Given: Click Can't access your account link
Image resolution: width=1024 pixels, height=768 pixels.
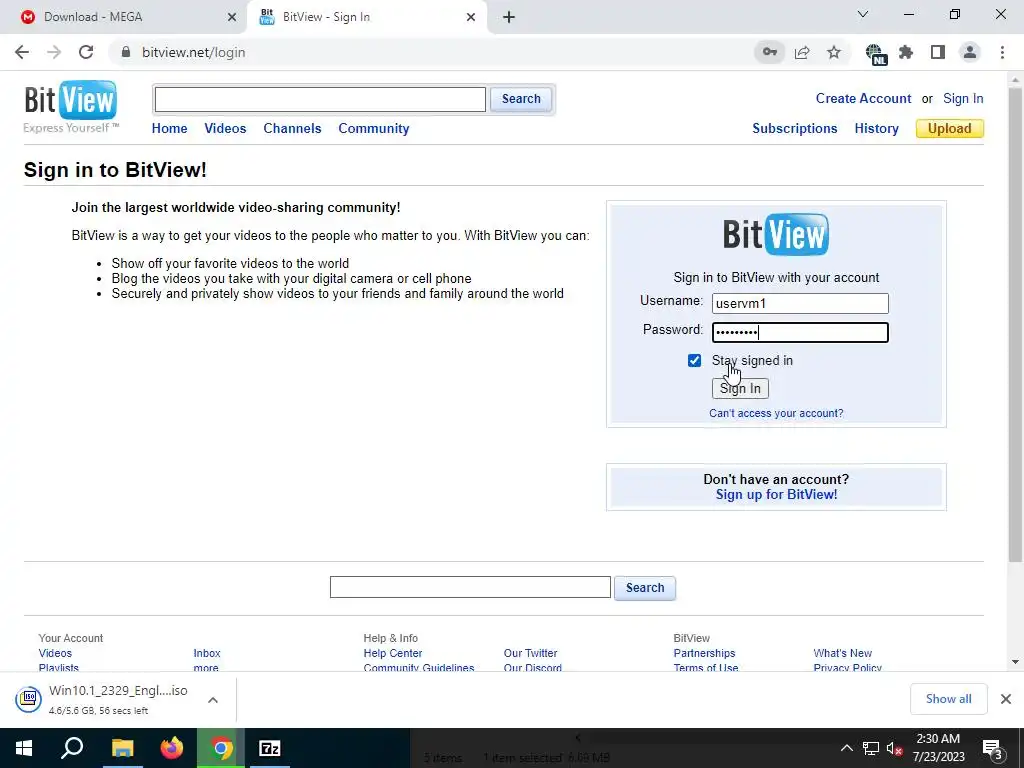Looking at the screenshot, I should tap(776, 413).
